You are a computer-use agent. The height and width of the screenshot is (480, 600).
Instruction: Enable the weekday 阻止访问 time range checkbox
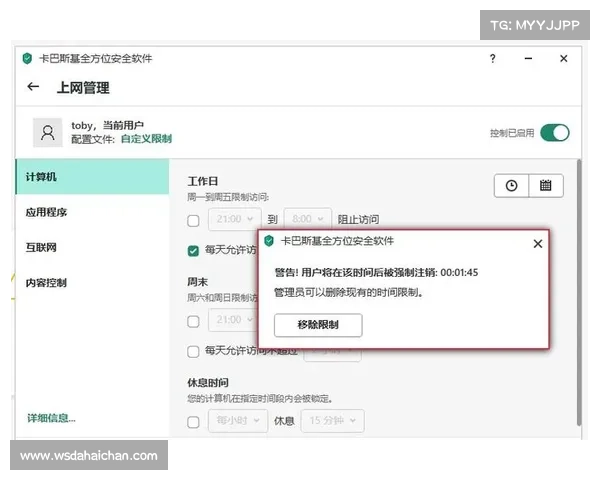[x=193, y=220]
